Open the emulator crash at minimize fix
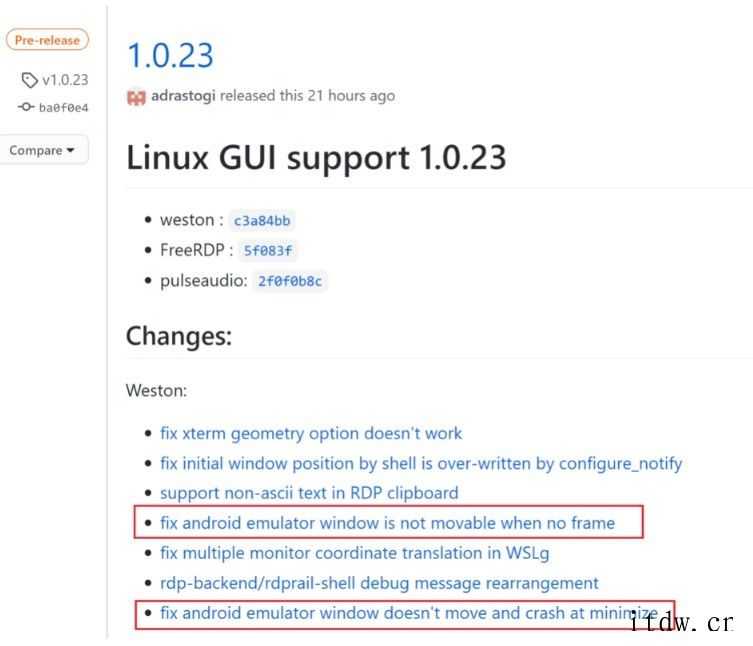This screenshot has width=753, height=646. pyautogui.click(x=409, y=613)
